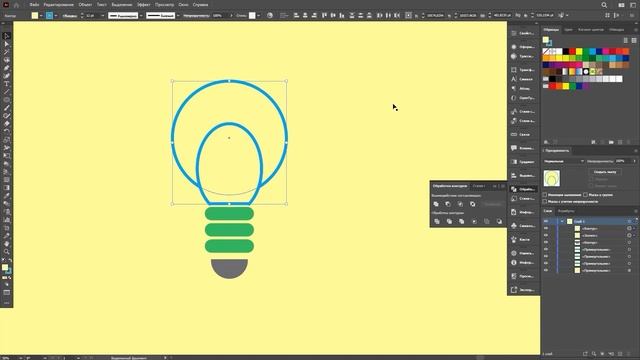Click the target circle for <Эллипс>
Viewport: 640px width, 360px height.
click(629, 236)
